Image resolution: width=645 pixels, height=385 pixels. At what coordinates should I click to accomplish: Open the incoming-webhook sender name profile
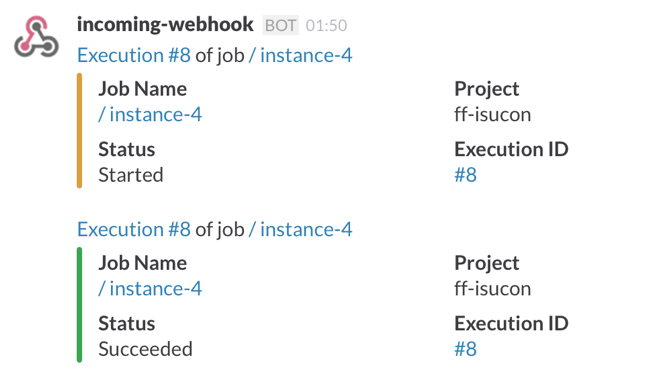pos(165,25)
